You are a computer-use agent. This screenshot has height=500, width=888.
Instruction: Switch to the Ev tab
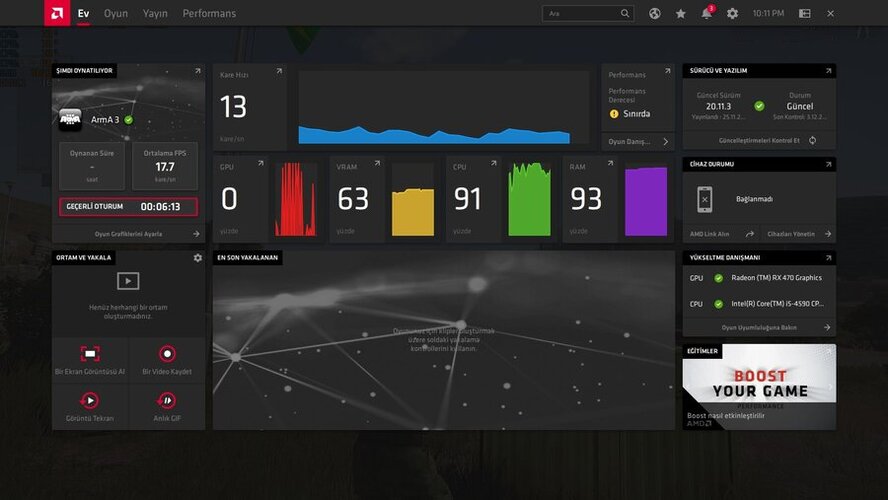coord(83,13)
